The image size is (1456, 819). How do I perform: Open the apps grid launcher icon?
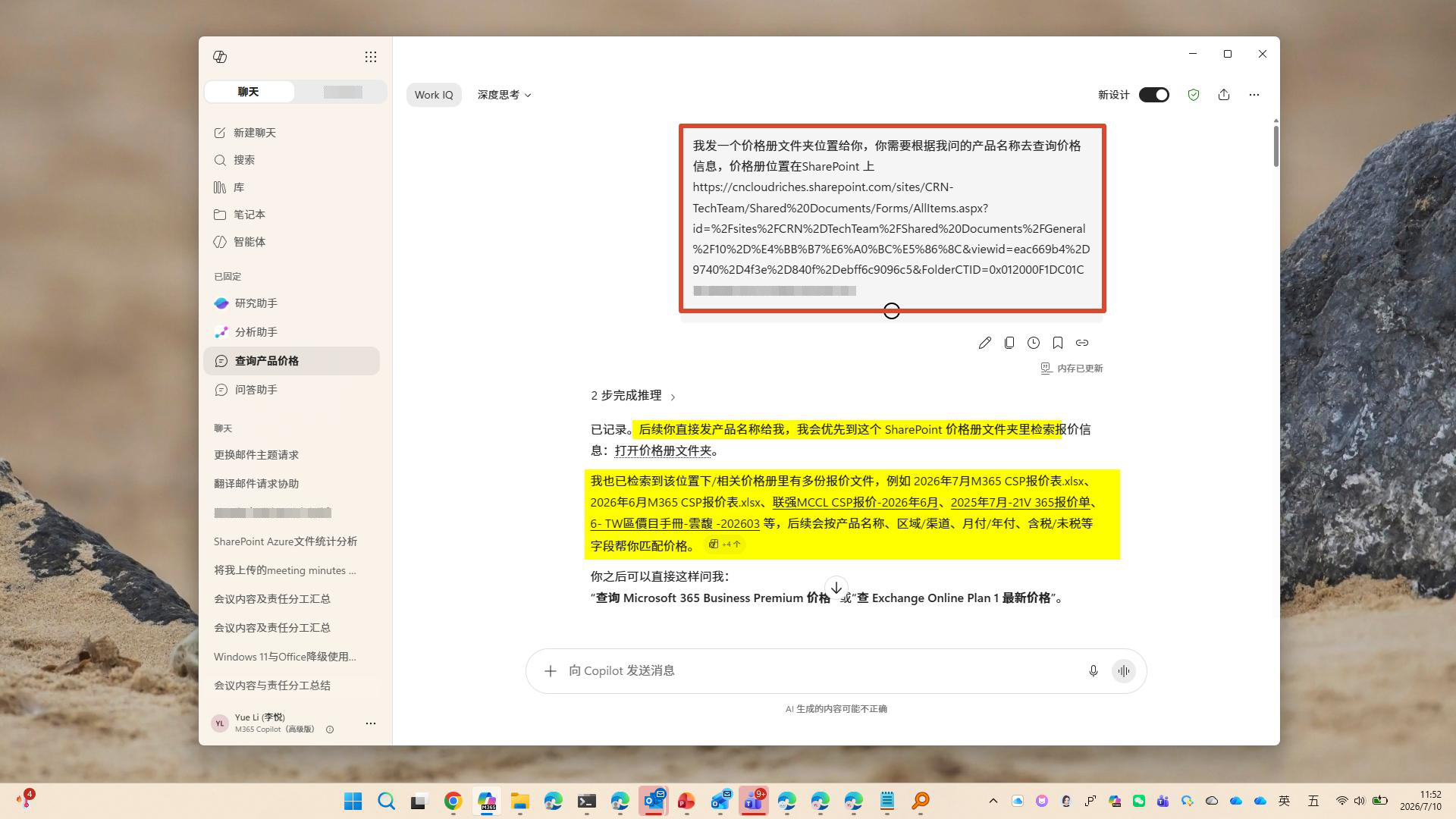tap(371, 57)
